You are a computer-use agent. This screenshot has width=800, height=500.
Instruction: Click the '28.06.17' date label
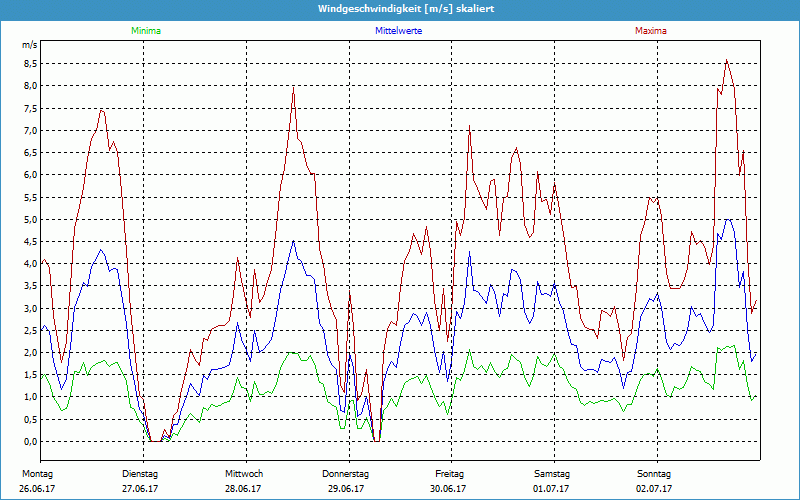[243, 489]
